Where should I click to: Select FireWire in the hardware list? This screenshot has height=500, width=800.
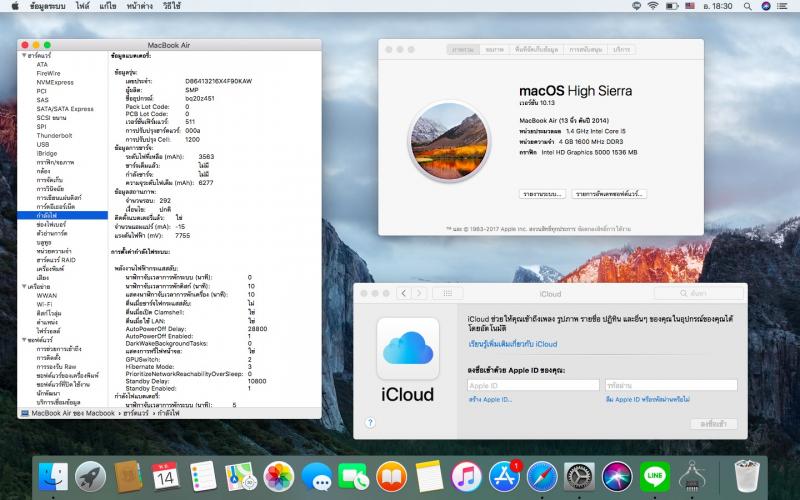48,73
